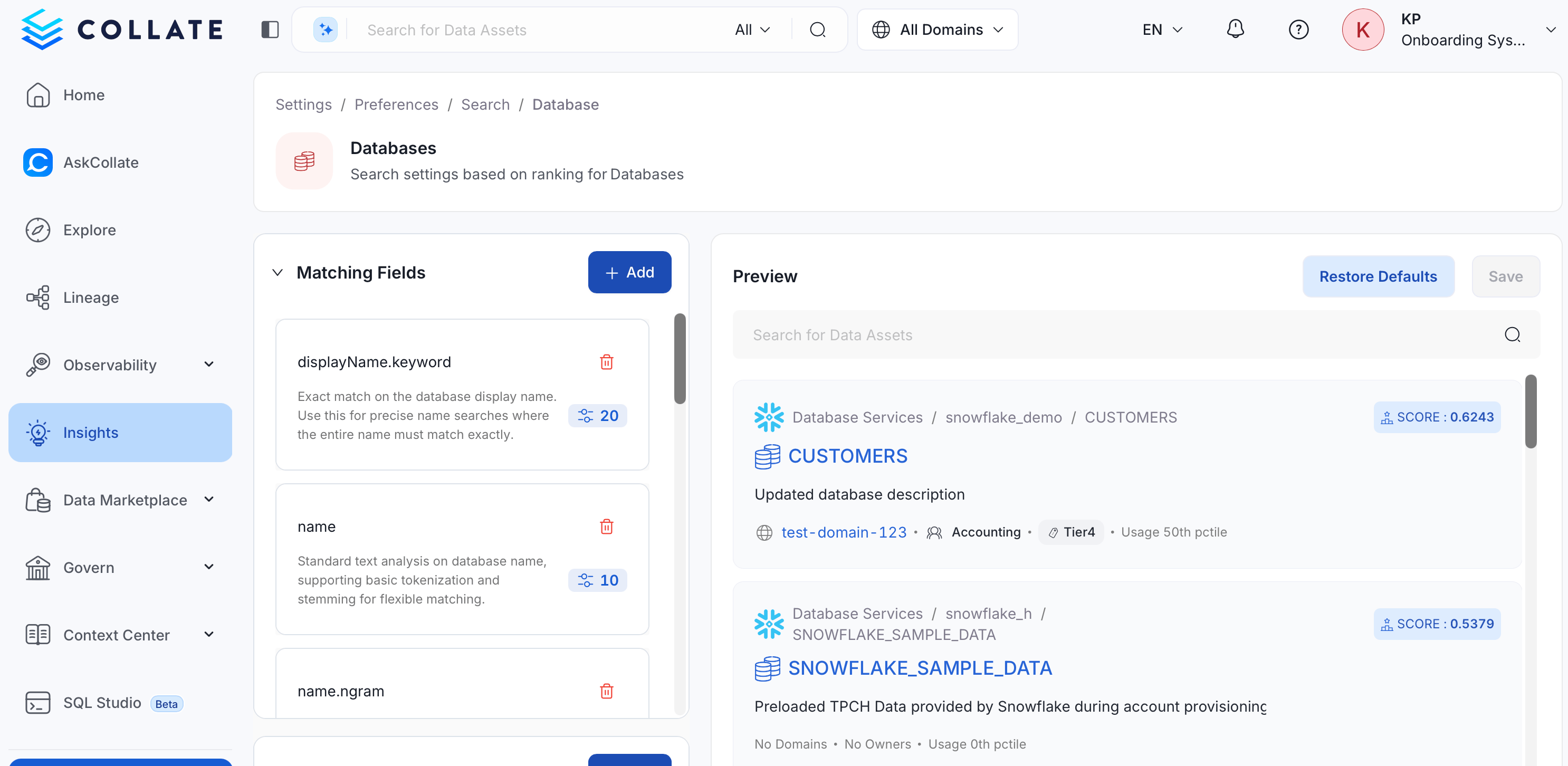Screen dimensions: 1568x766
Task: Open Explore in the sidebar
Action: [x=120, y=230]
